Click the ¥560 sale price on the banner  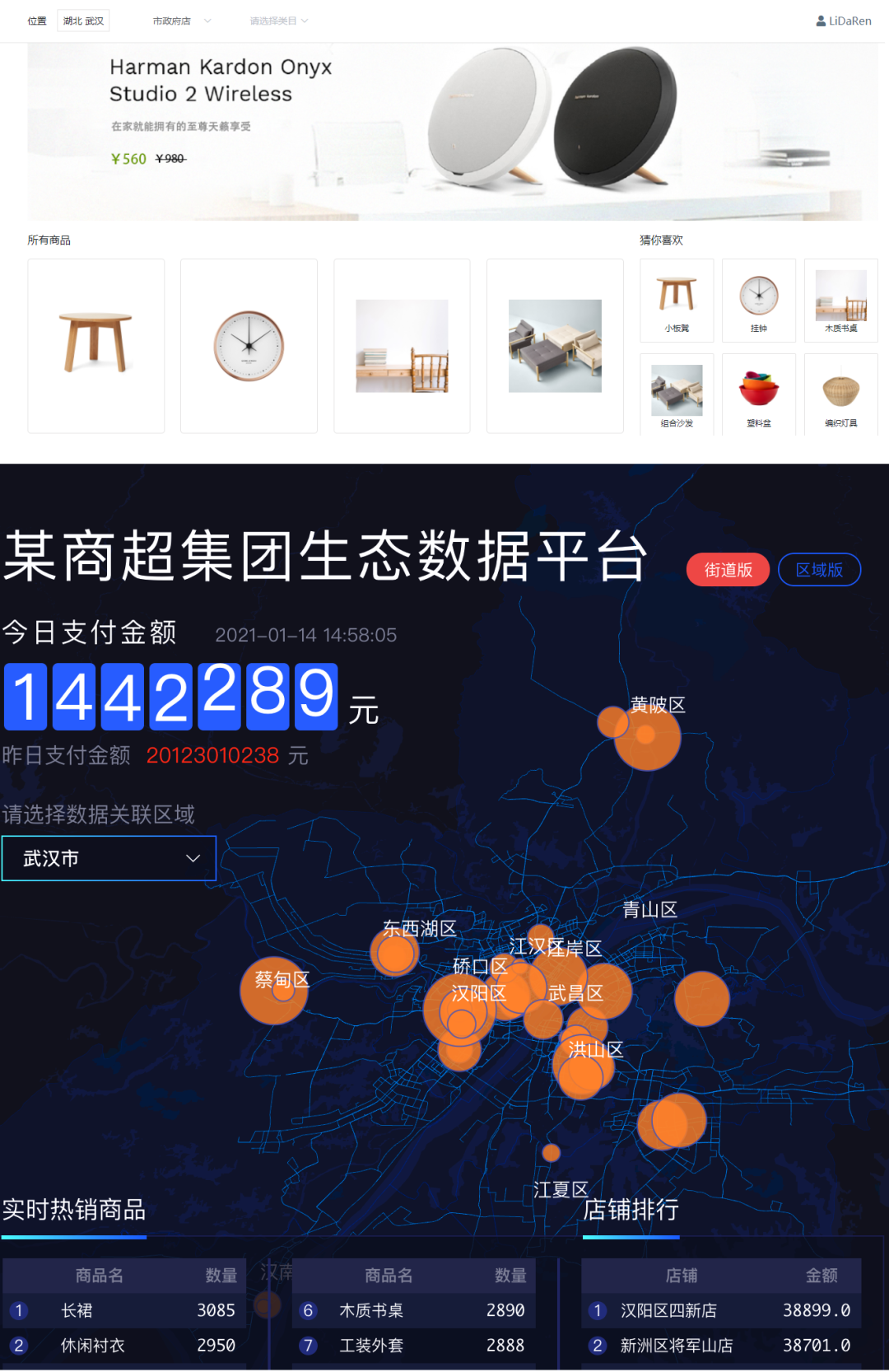(128, 159)
